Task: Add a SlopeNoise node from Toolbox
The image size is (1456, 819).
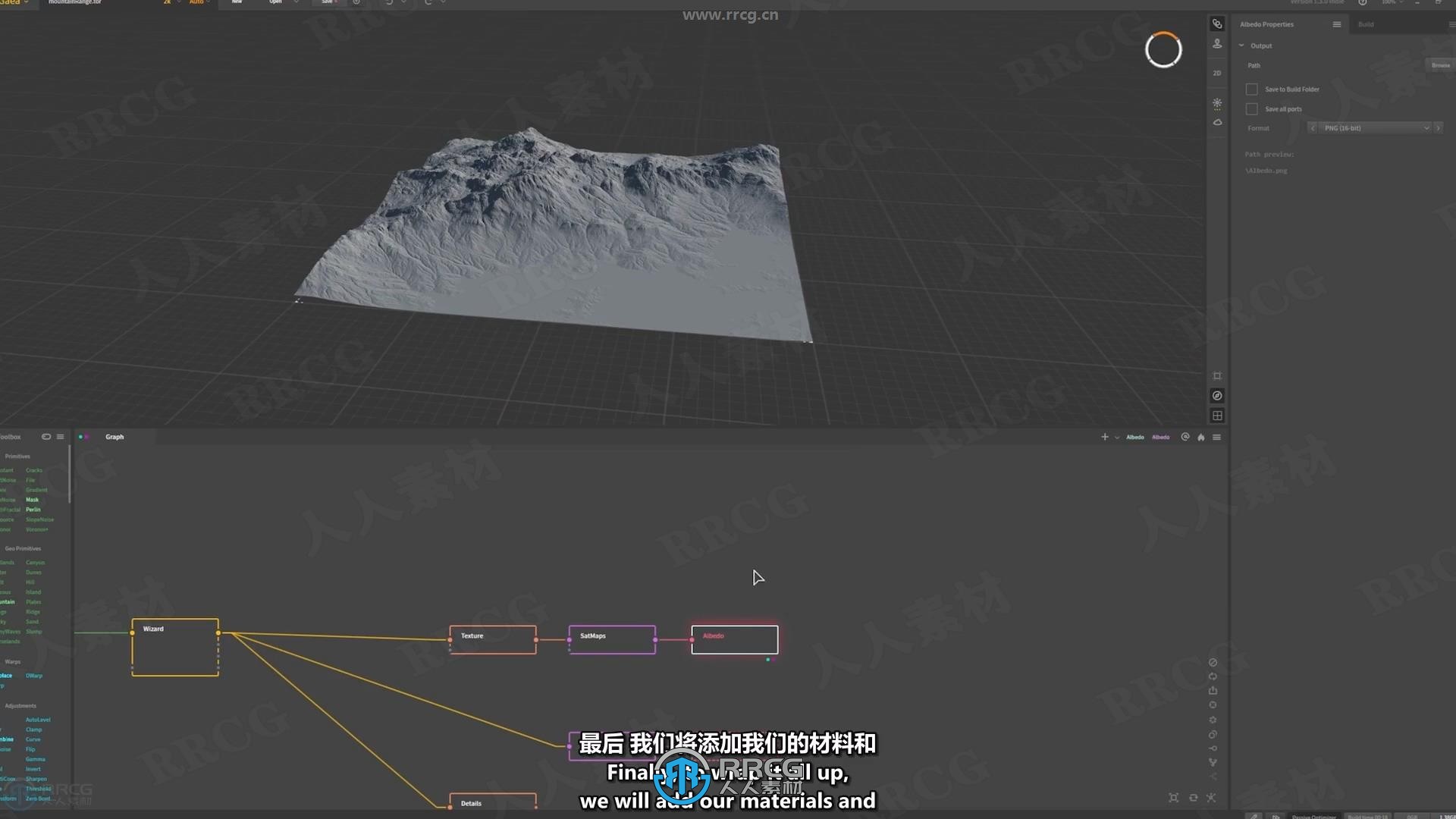Action: [39, 519]
